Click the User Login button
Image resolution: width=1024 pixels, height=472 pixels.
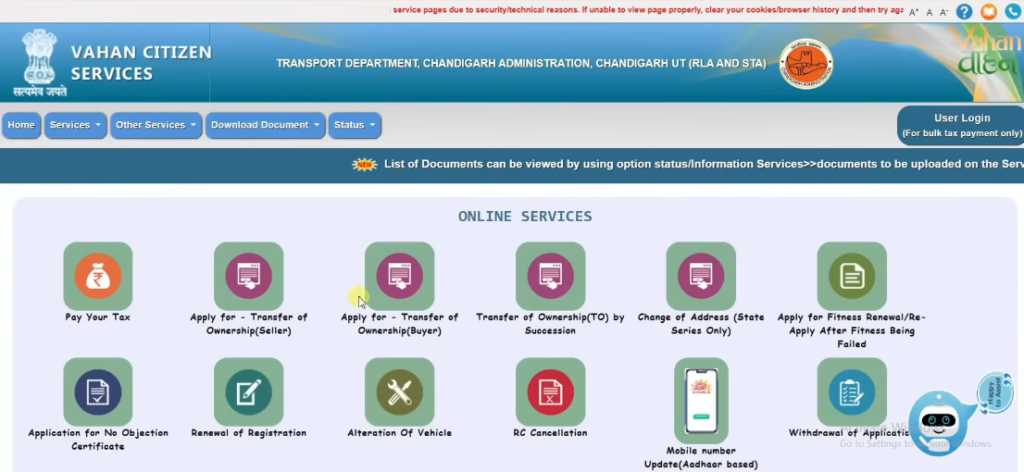click(960, 125)
